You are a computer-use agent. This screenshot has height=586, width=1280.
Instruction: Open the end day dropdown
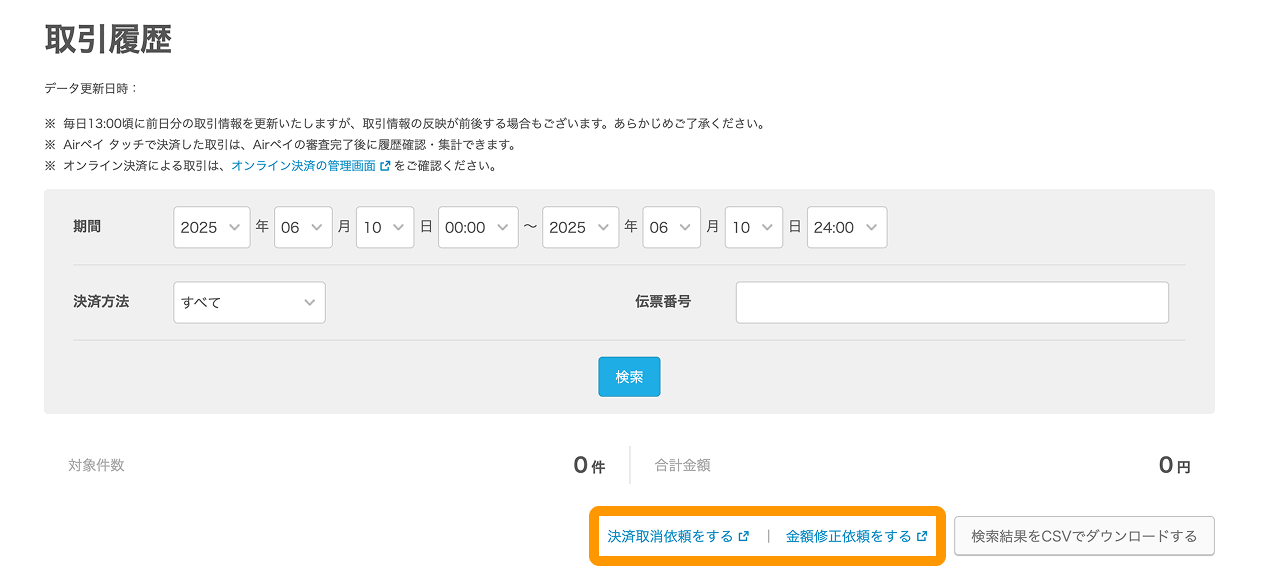click(753, 227)
